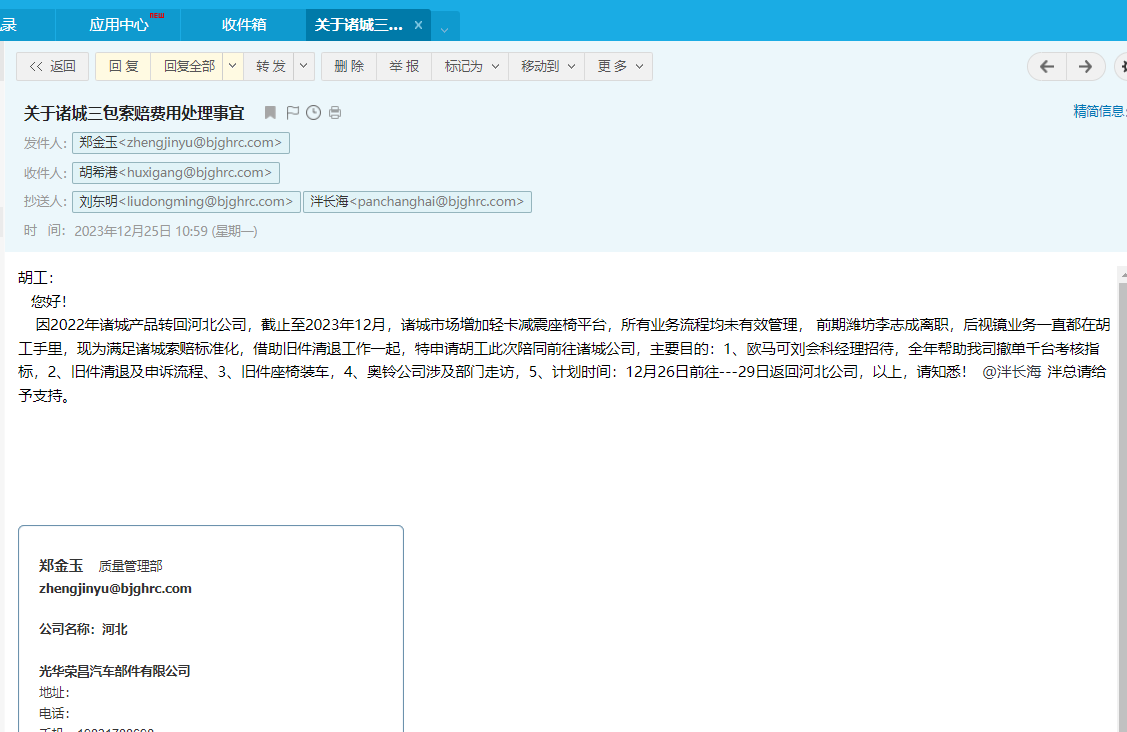Click the clock reminder icon
Screen dimensions: 1127x732
click(313, 113)
